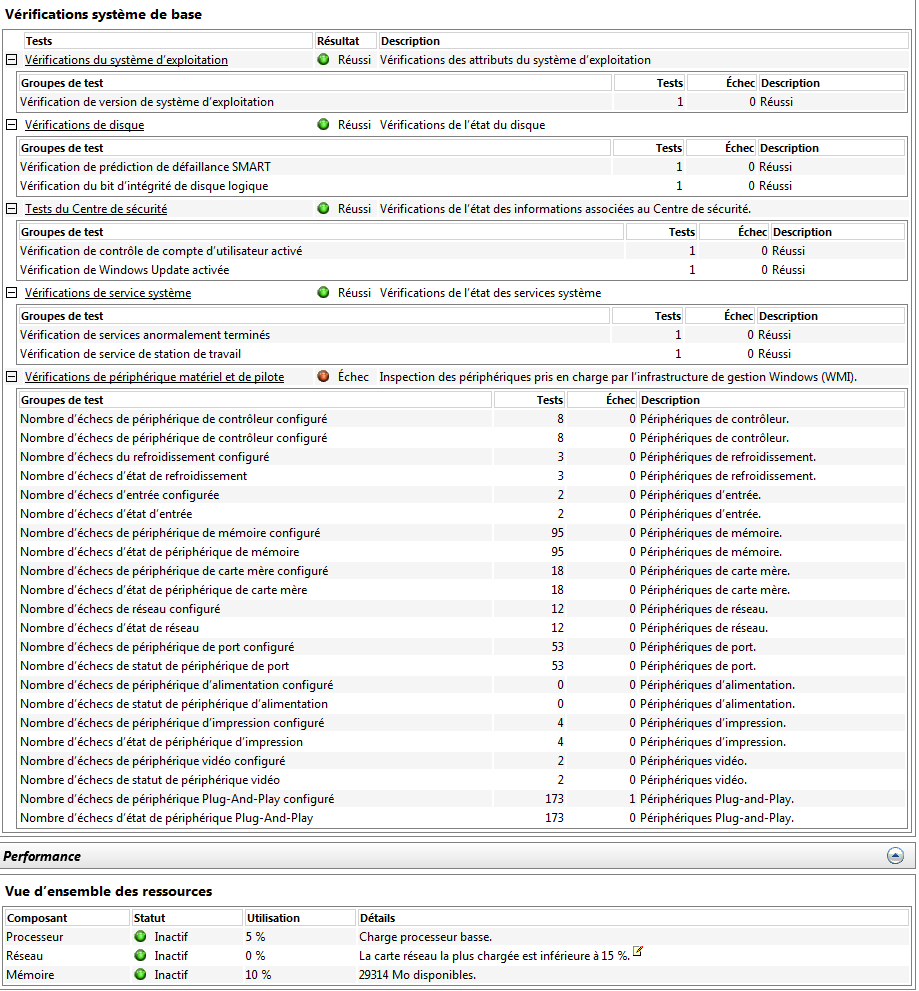Viewport: 919px width, 991px height.
Task: Open Vérifications du système d'exploitation link
Action: (x=126, y=60)
